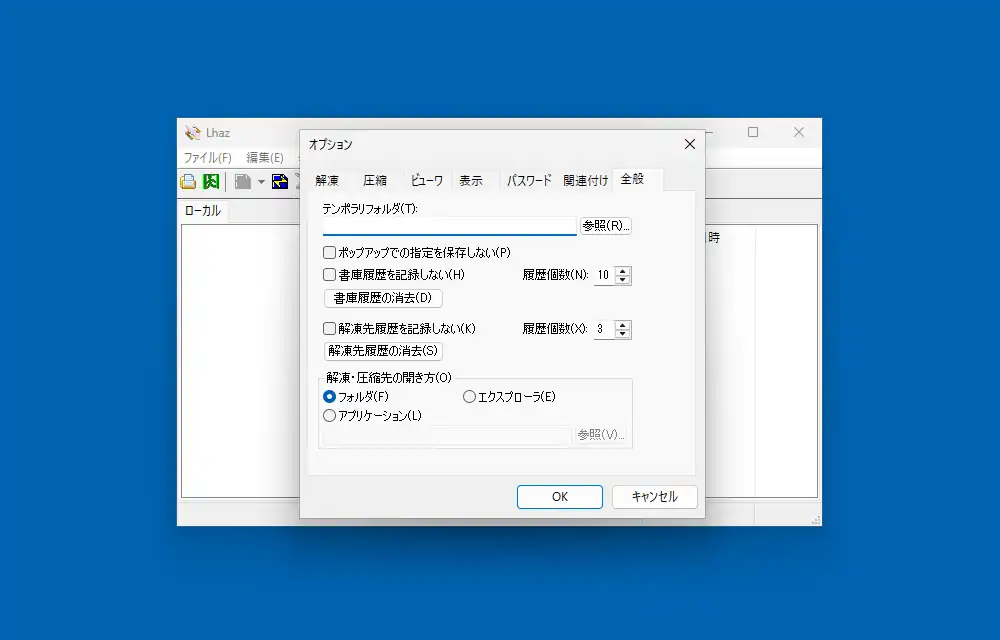1000x640 pixels.
Task: Check the 解凍先履歴を記録しない option
Action: point(329,328)
